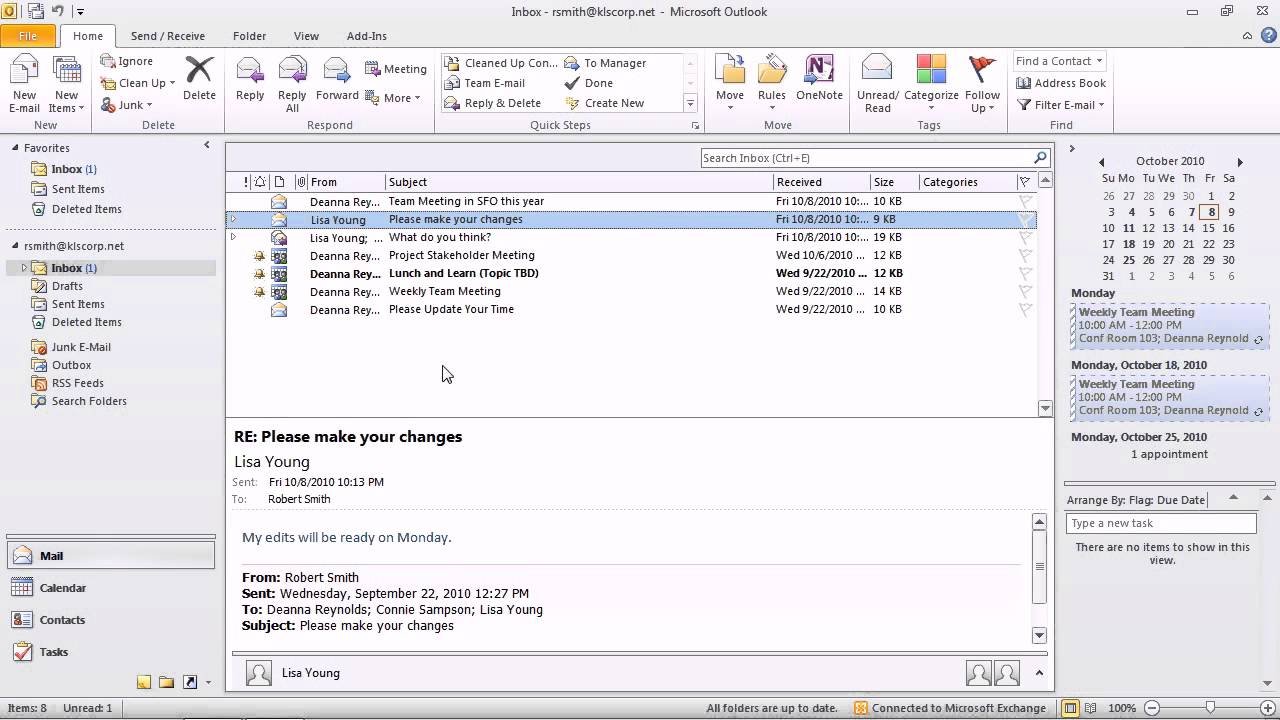
Task: Click the Unread/Read envelope icon
Action: pyautogui.click(x=877, y=72)
